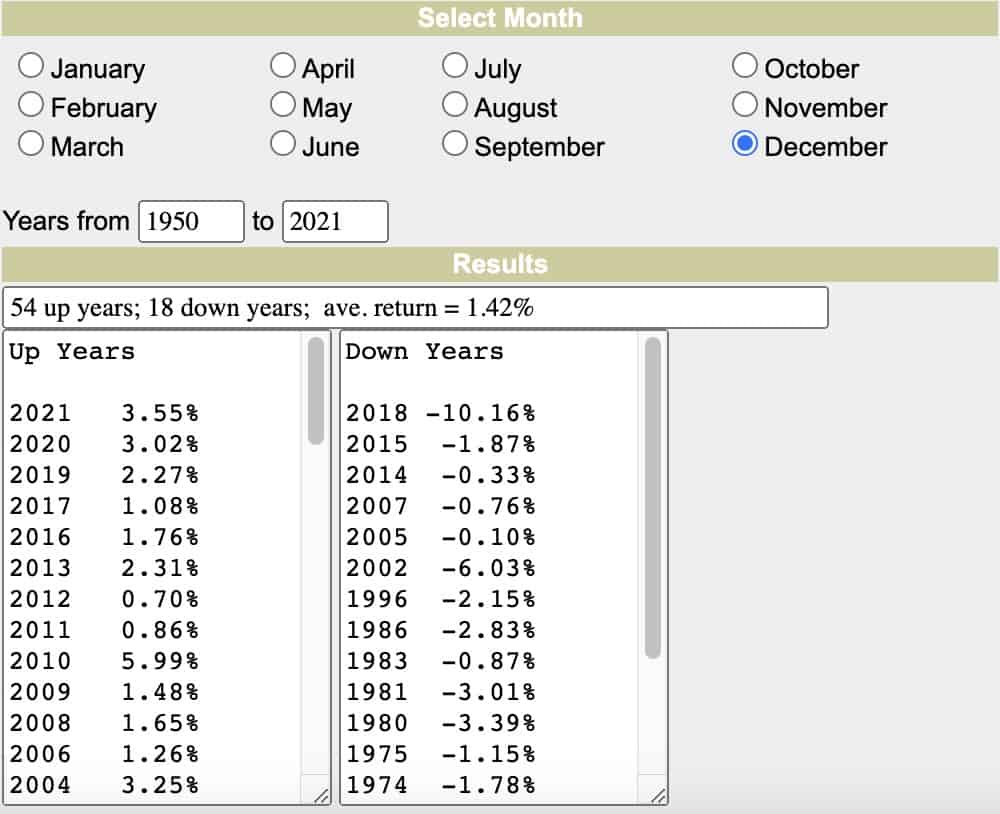Click the row '2012 0.70%'
The height and width of the screenshot is (814, 1000).
pyautogui.click(x=104, y=599)
